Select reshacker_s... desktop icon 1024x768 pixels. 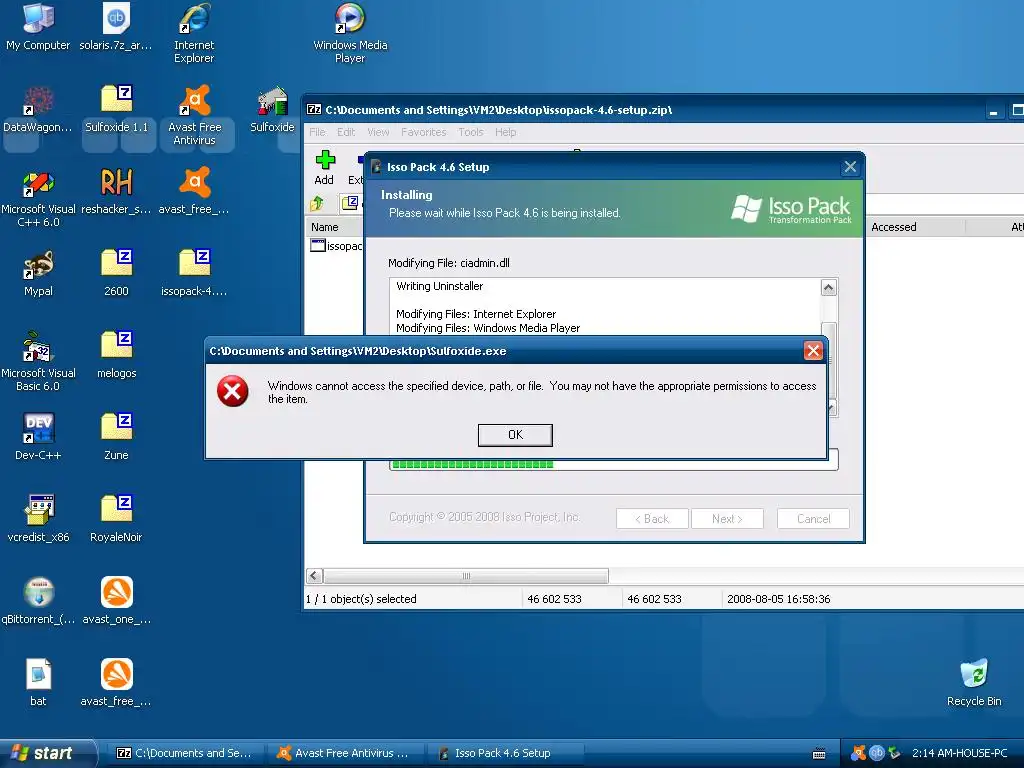click(x=116, y=191)
